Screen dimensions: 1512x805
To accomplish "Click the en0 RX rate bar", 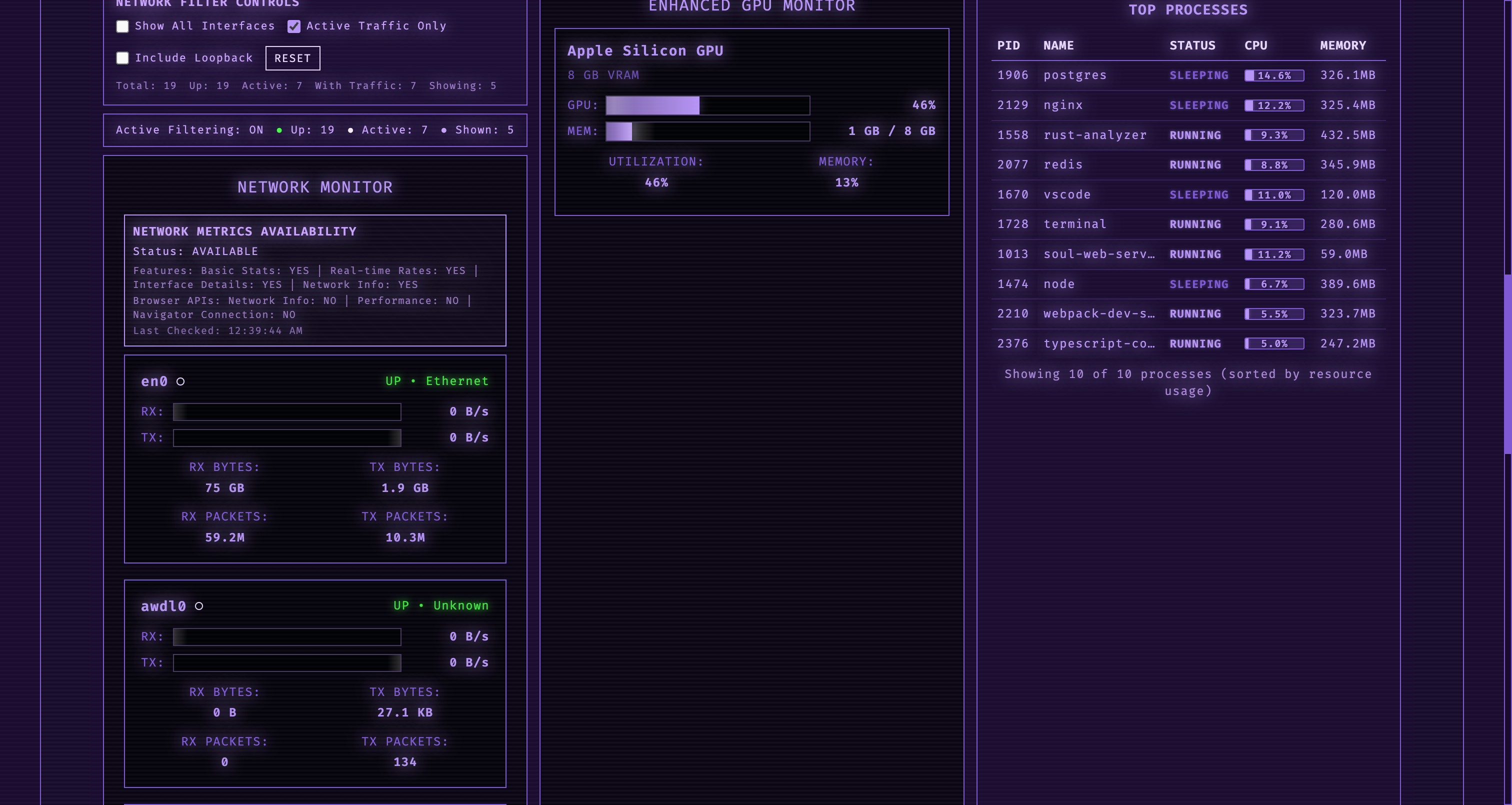I will [x=286, y=412].
